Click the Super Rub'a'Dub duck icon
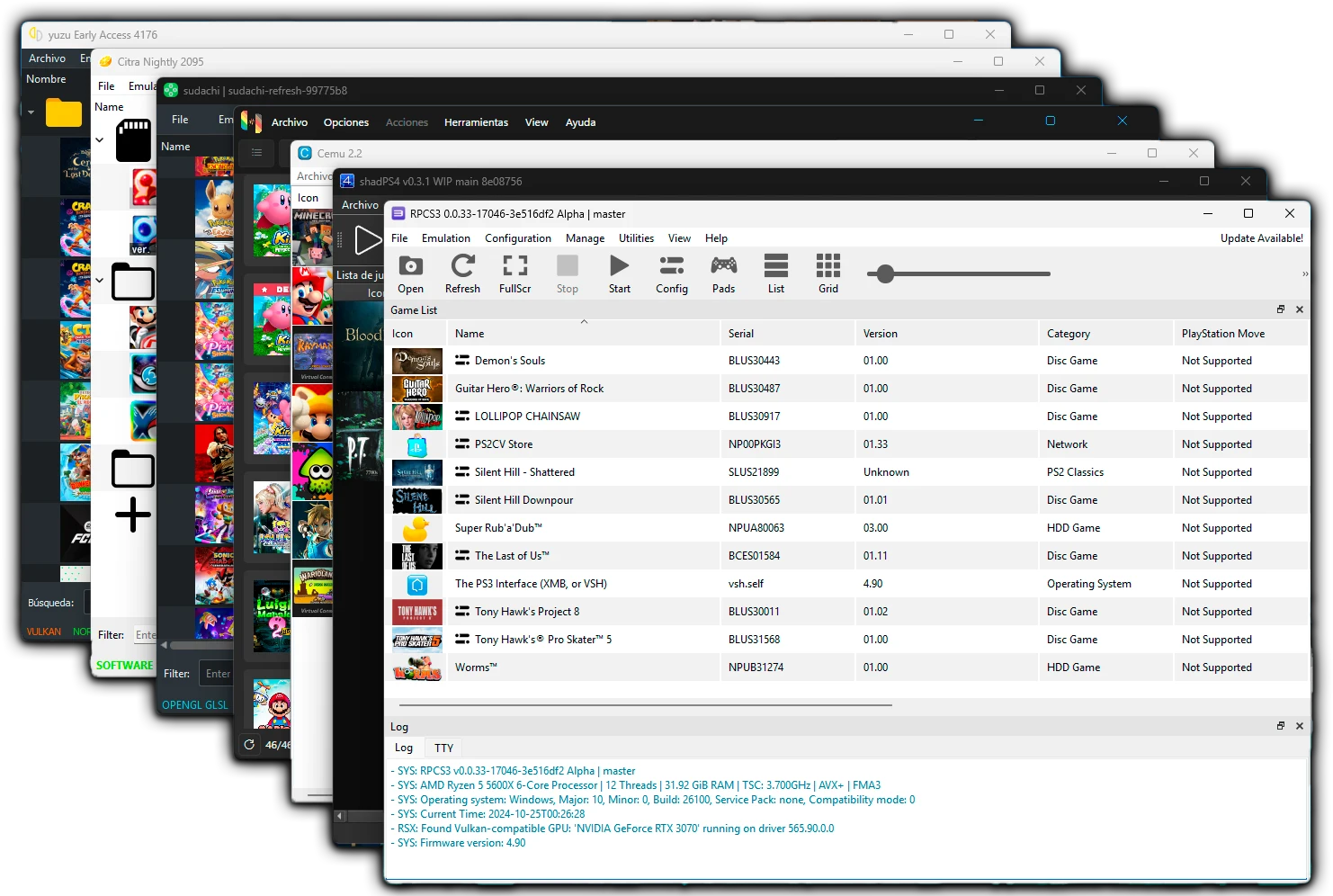The width and height of the screenshot is (1333, 896). pyautogui.click(x=417, y=528)
